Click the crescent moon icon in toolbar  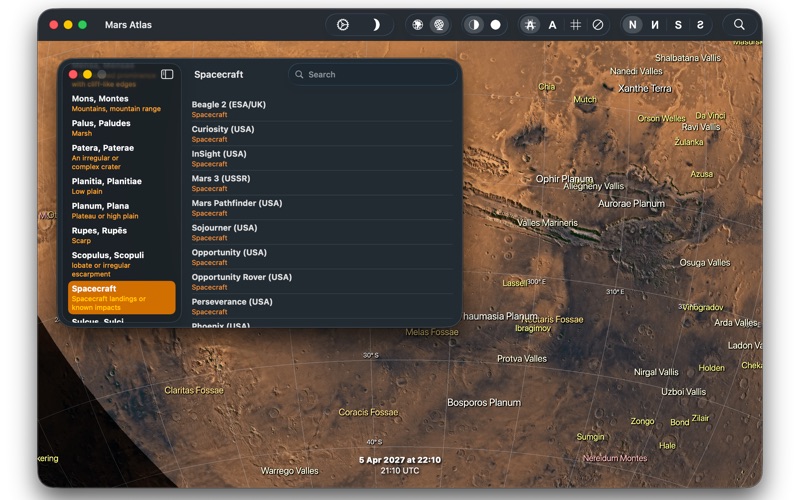[376, 24]
